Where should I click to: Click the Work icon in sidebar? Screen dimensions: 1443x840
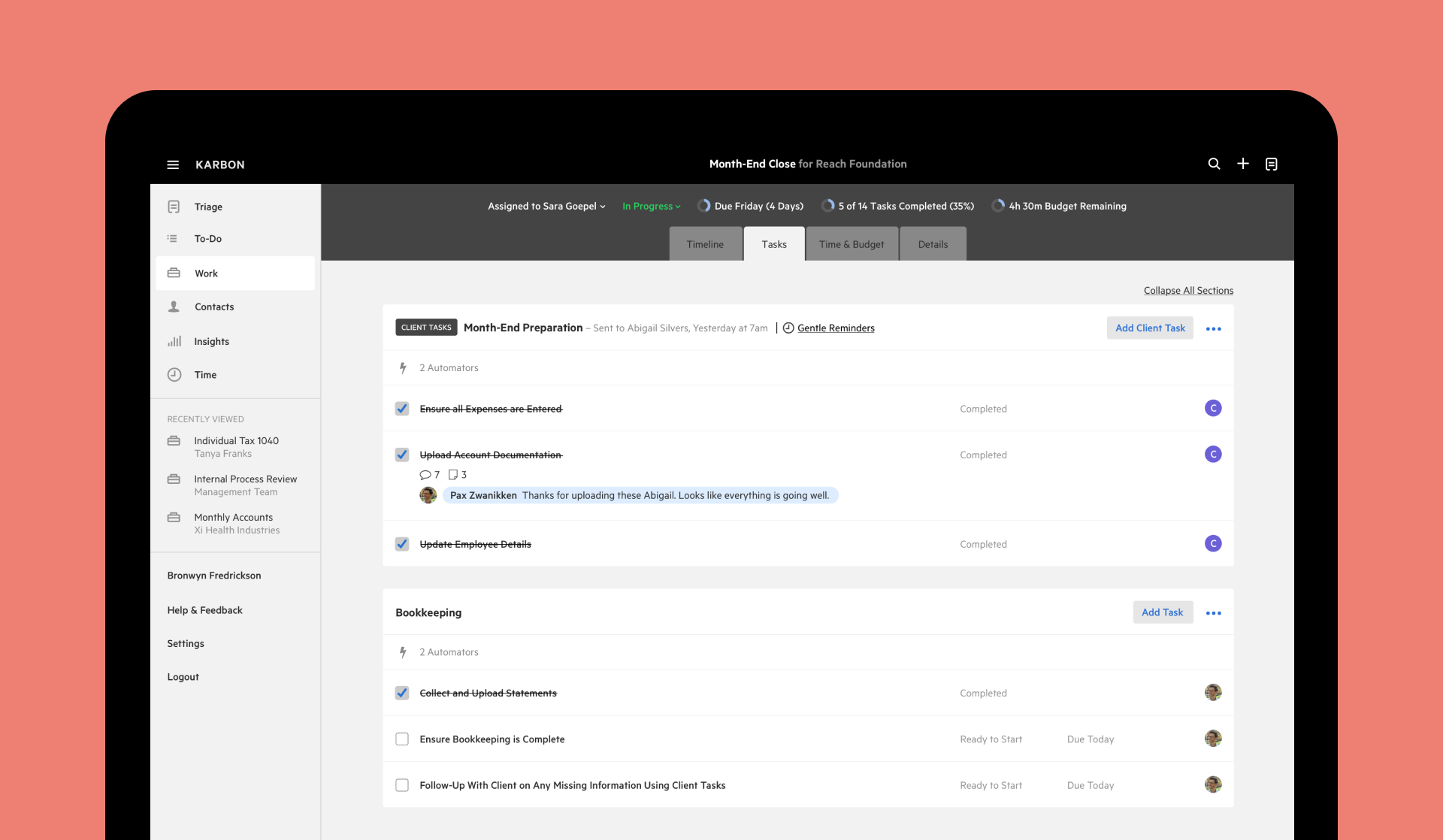pyautogui.click(x=174, y=271)
